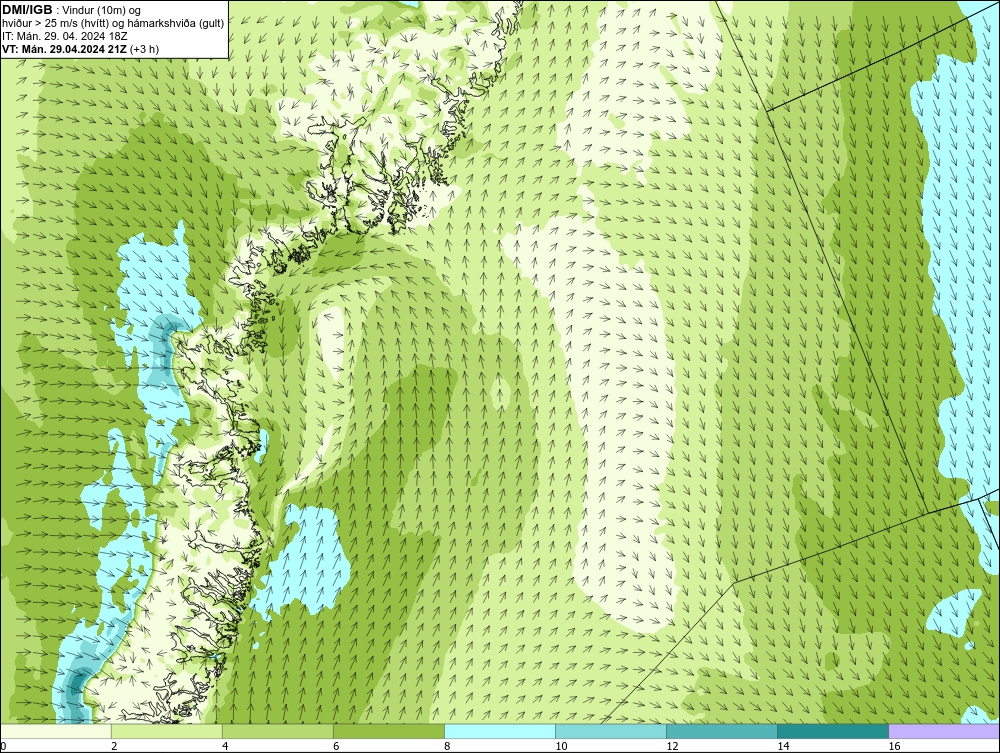Click the legend label '8'
This screenshot has width=1000, height=753.
[x=447, y=746]
